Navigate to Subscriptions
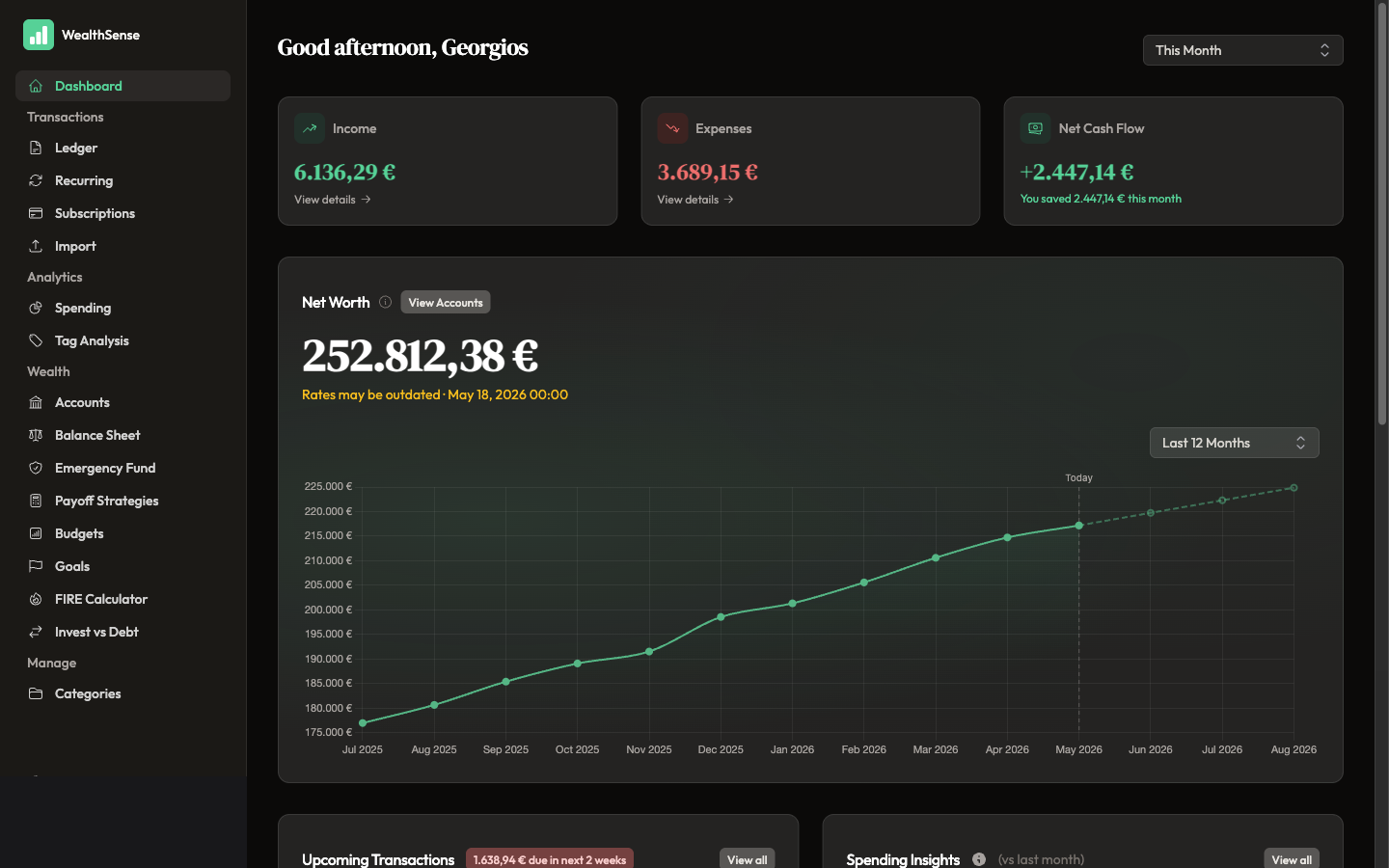The image size is (1389, 868). point(123,213)
